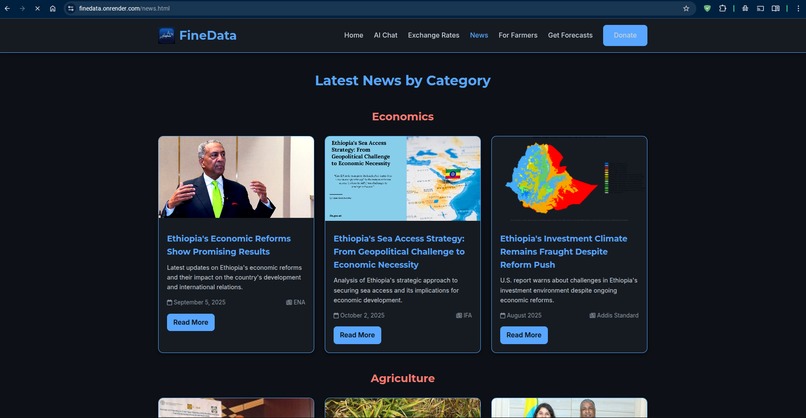
Task: Read More on Investment Climate article
Action: pos(524,335)
